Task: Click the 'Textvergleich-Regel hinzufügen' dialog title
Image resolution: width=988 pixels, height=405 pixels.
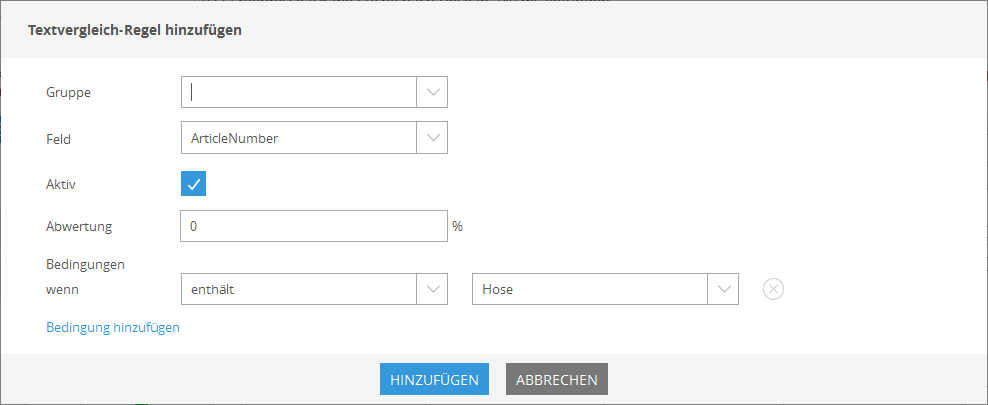Action: (134, 30)
